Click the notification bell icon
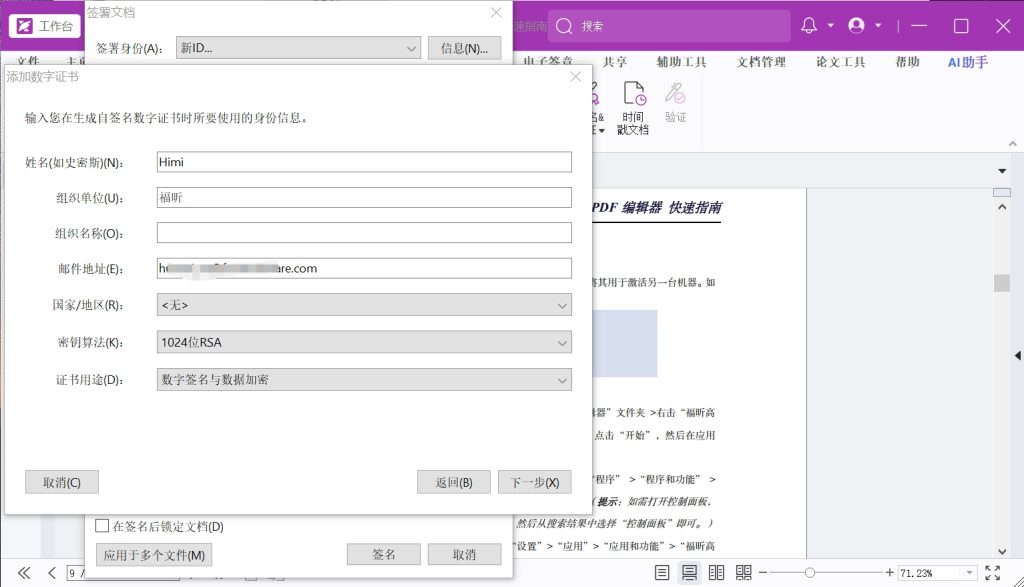 pyautogui.click(x=809, y=26)
